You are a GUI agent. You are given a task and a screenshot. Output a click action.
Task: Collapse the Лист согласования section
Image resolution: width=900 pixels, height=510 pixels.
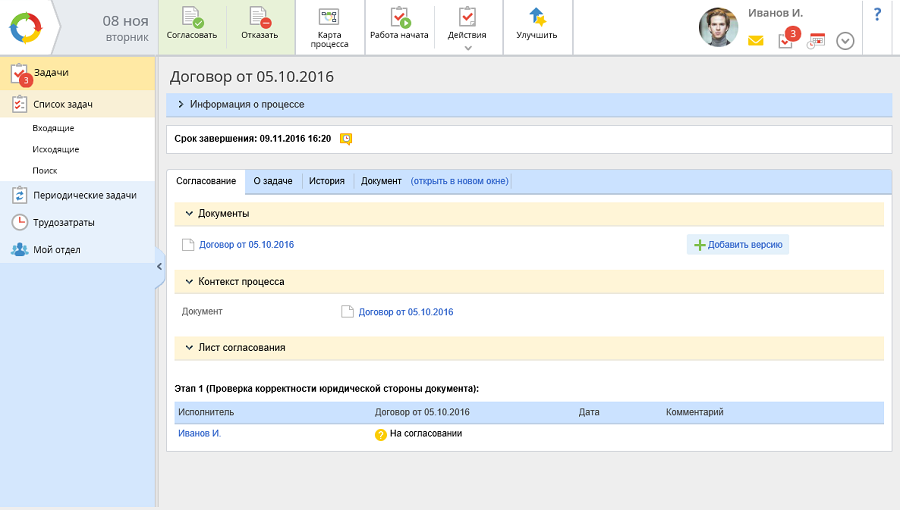click(x=189, y=347)
